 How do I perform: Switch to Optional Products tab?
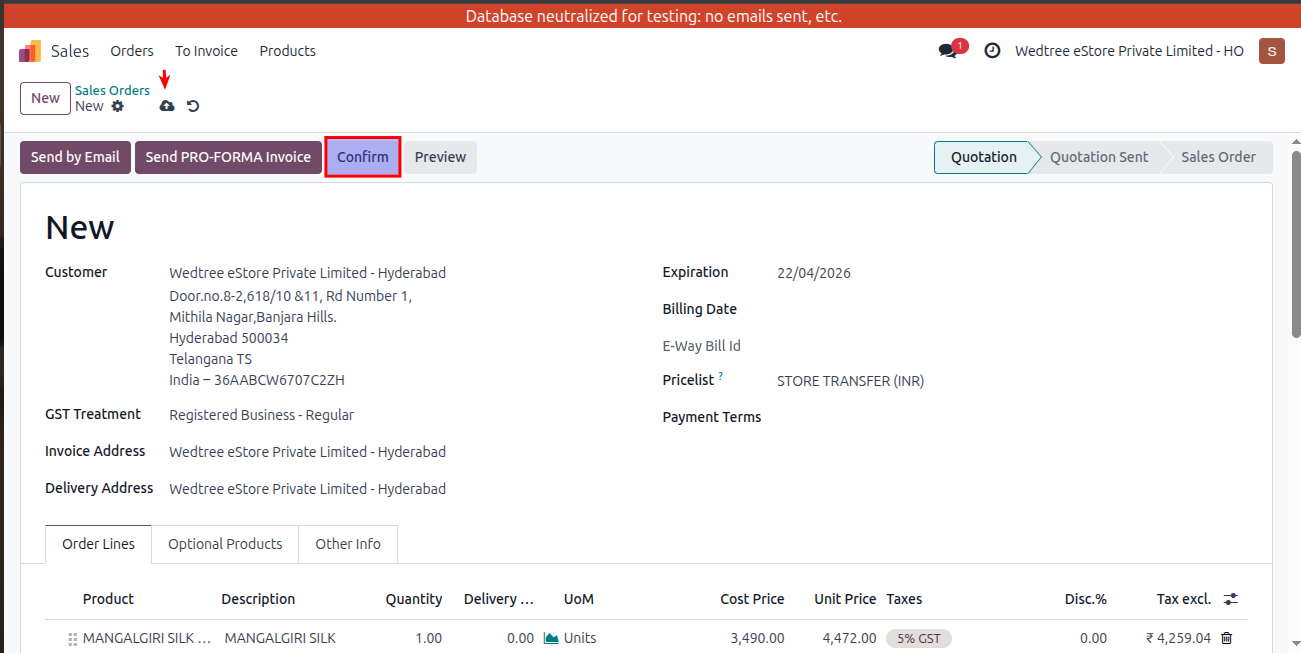[x=225, y=544]
